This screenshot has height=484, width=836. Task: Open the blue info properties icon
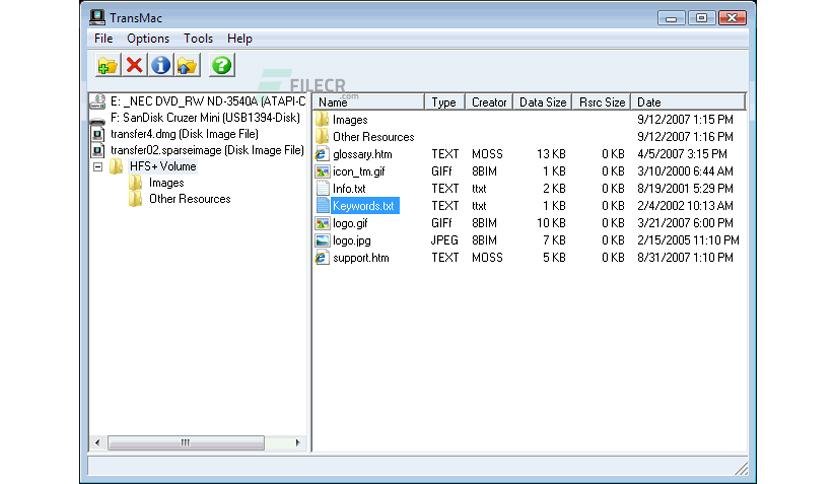160,66
